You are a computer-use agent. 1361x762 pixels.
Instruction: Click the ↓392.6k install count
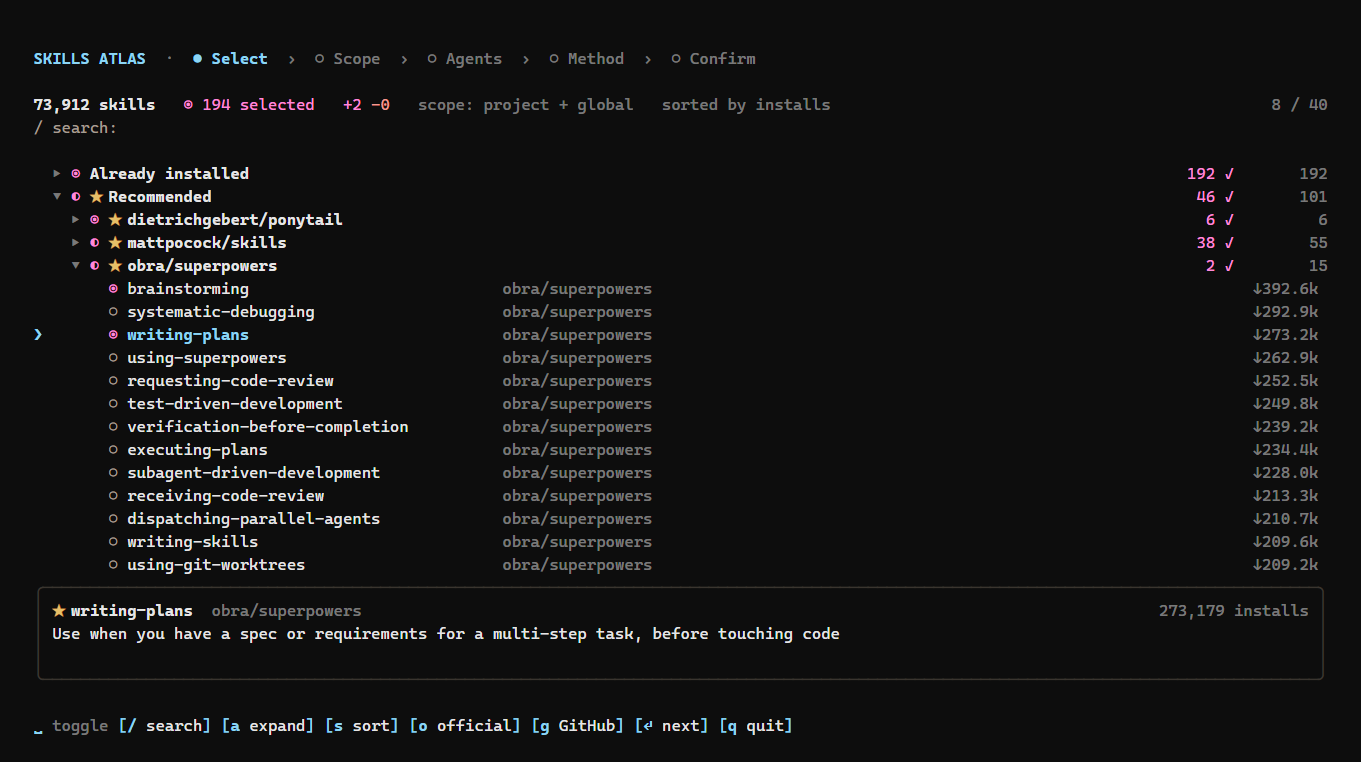1286,289
